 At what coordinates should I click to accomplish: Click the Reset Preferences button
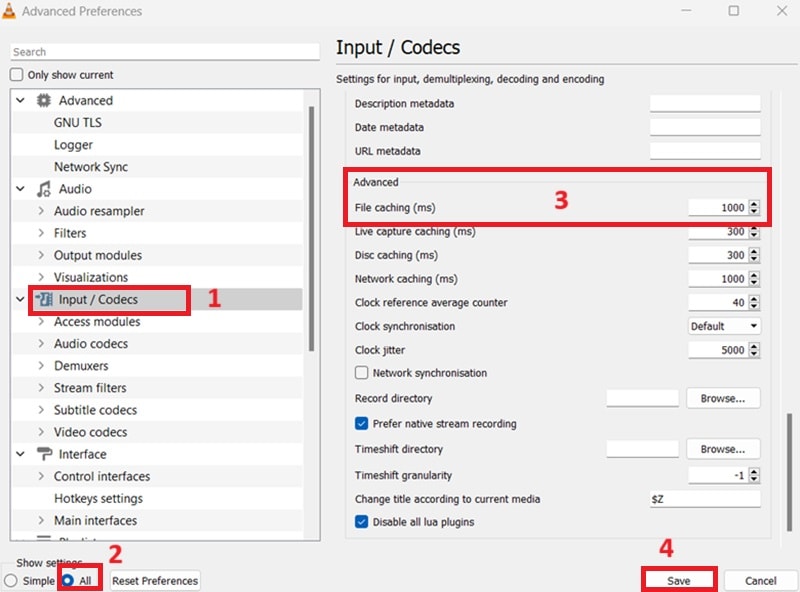[x=155, y=581]
